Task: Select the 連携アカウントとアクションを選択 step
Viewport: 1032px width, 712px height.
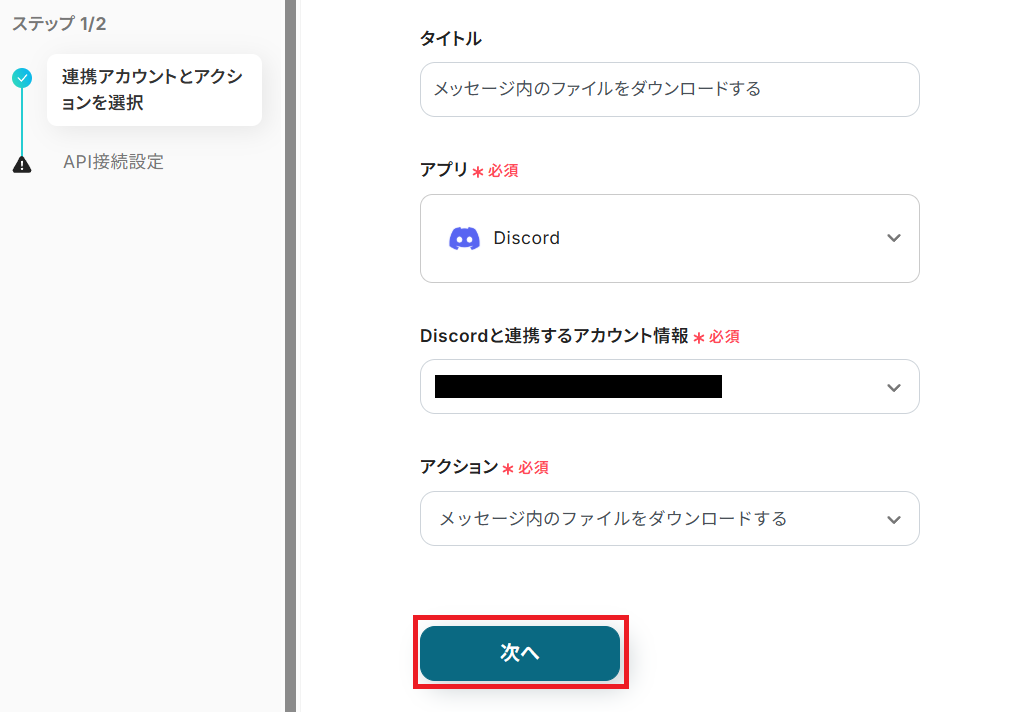Action: [153, 90]
